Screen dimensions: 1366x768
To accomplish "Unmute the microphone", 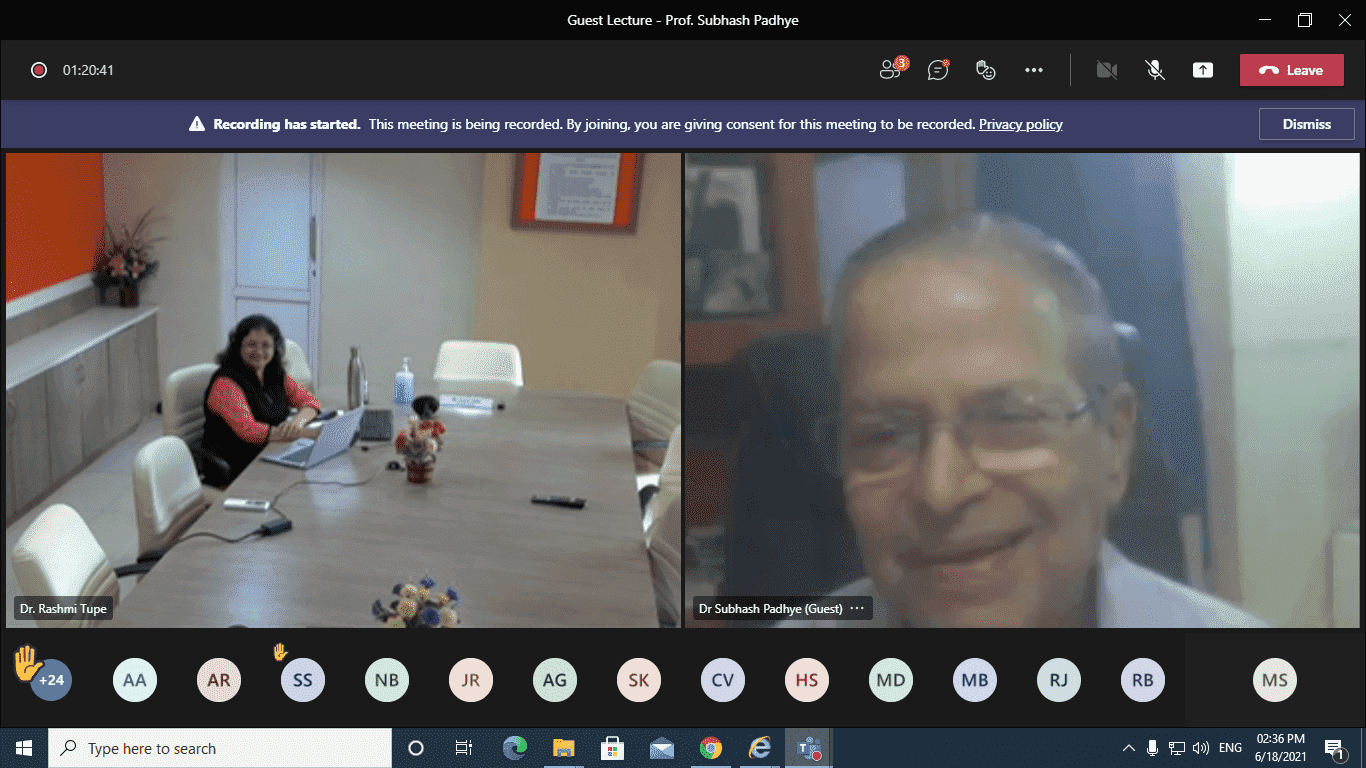I will (x=1154, y=70).
